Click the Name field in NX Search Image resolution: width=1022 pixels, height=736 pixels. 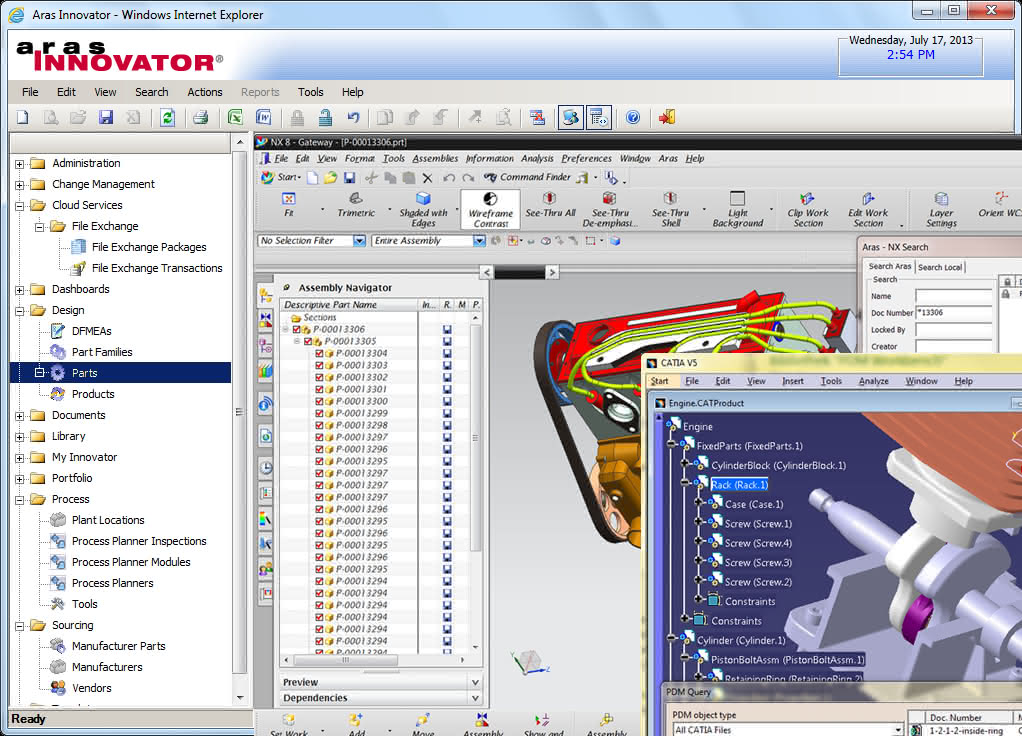pos(954,296)
